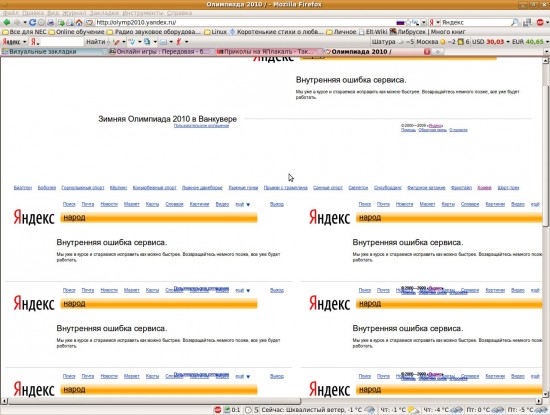Click the Найти button in Yandex bar
The height and width of the screenshot is (415, 550).
(x=95, y=42)
